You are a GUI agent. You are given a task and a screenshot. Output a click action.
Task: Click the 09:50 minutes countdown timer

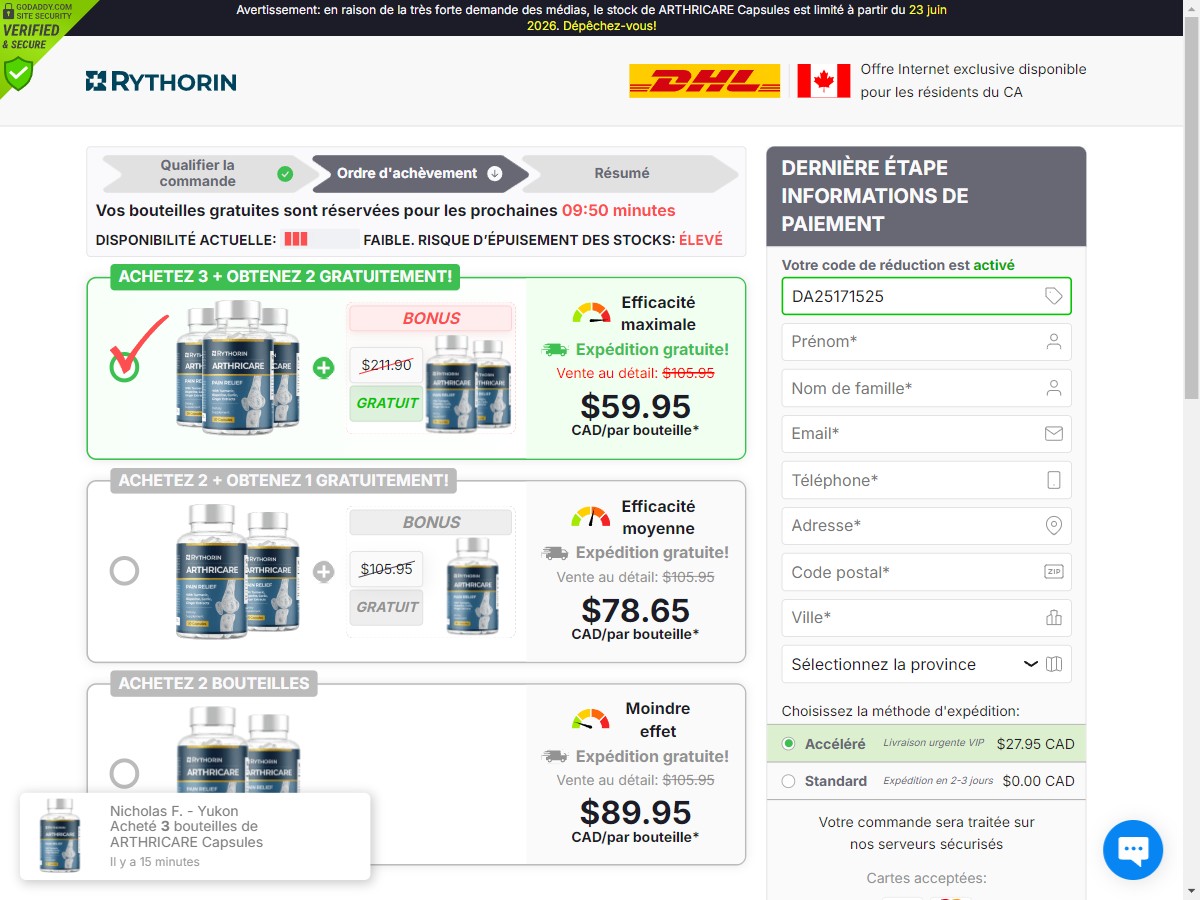tap(618, 211)
